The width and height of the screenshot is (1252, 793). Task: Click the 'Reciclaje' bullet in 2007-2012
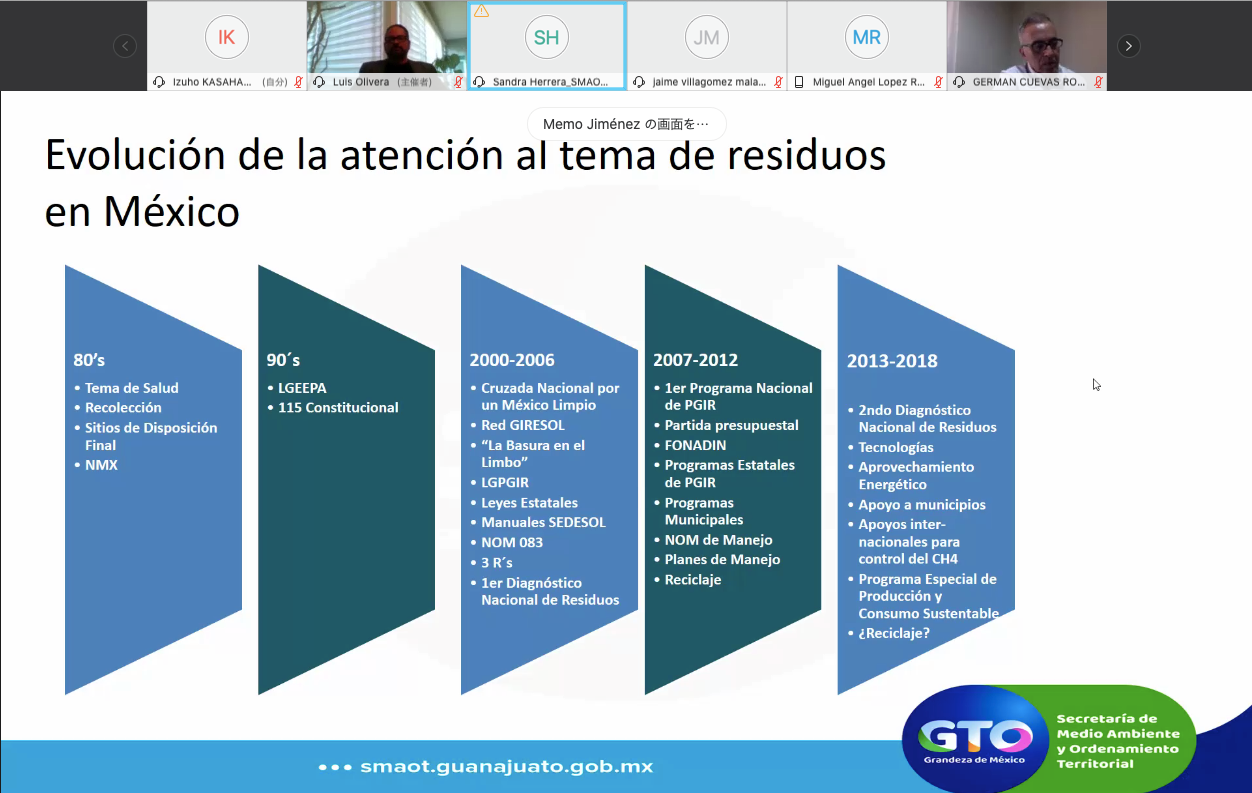(x=693, y=580)
